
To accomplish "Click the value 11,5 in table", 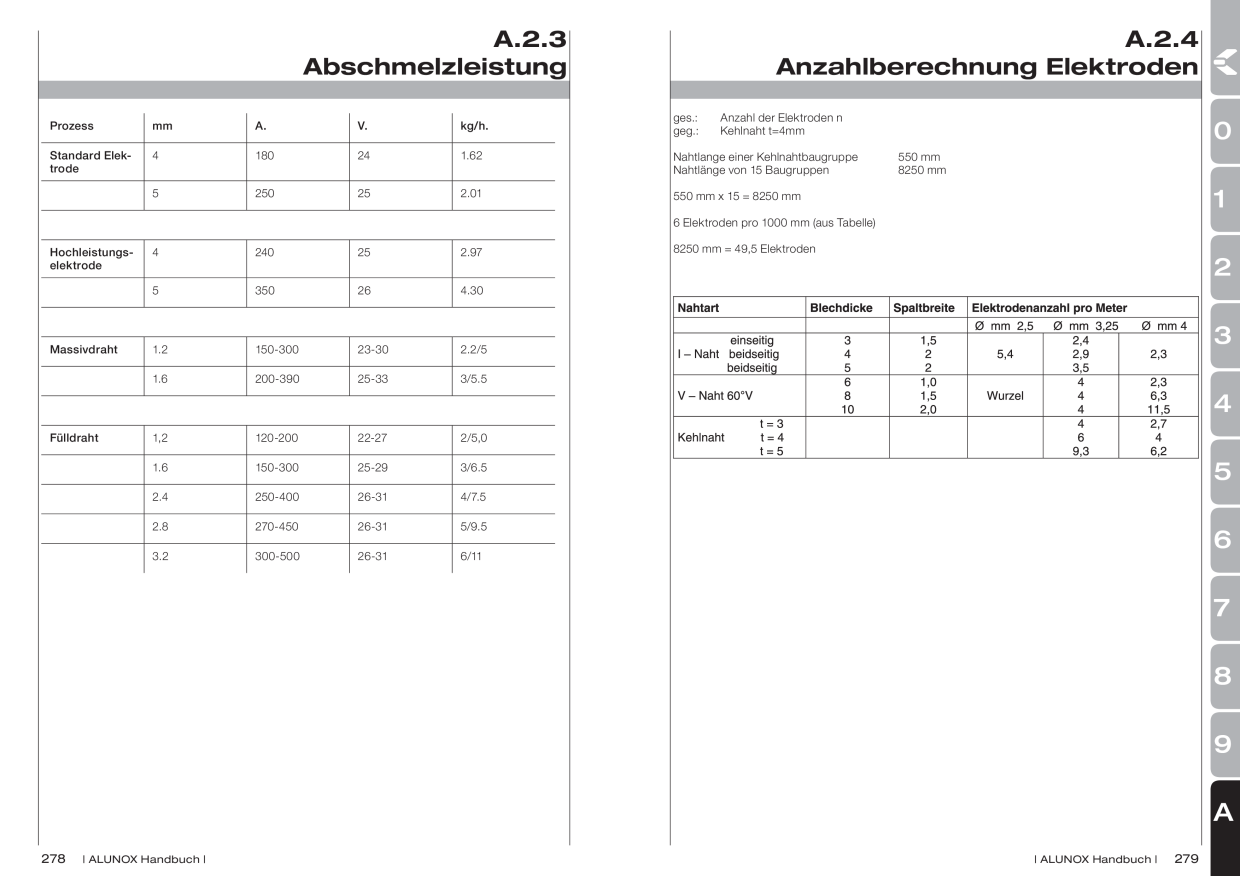I will coord(1158,409).
